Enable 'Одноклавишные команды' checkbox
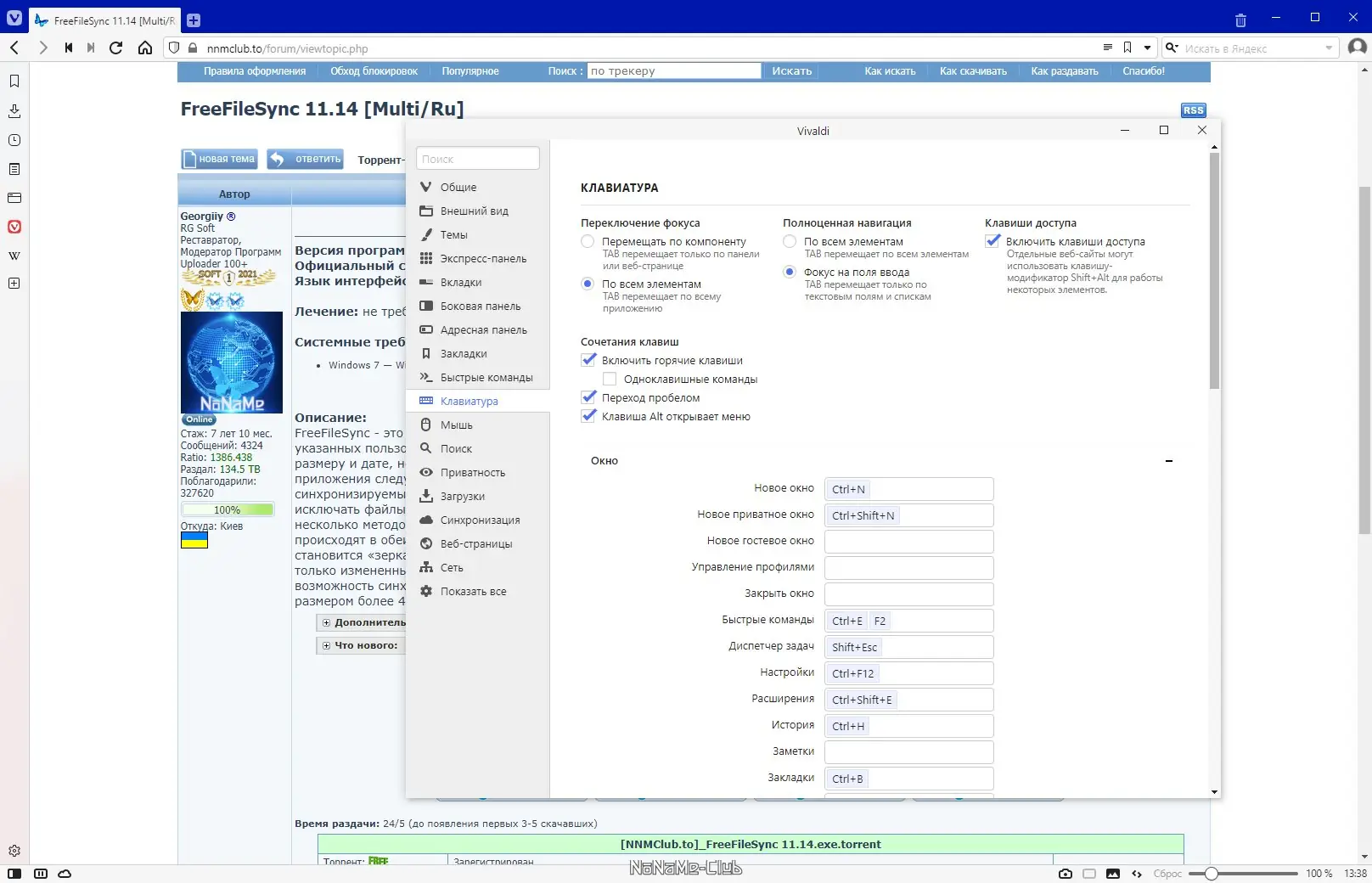This screenshot has height=883, width=1372. [x=610, y=380]
